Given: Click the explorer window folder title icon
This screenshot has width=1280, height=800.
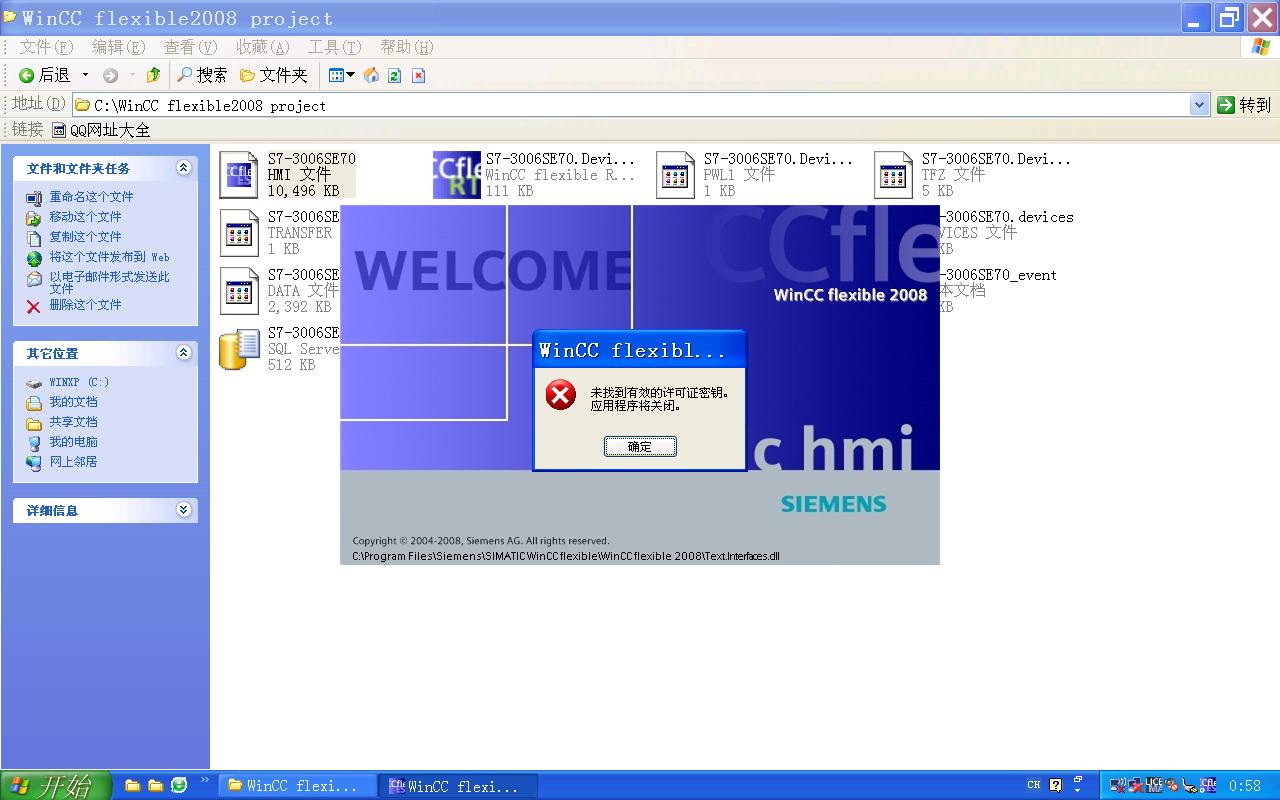Looking at the screenshot, I should coord(10,17).
